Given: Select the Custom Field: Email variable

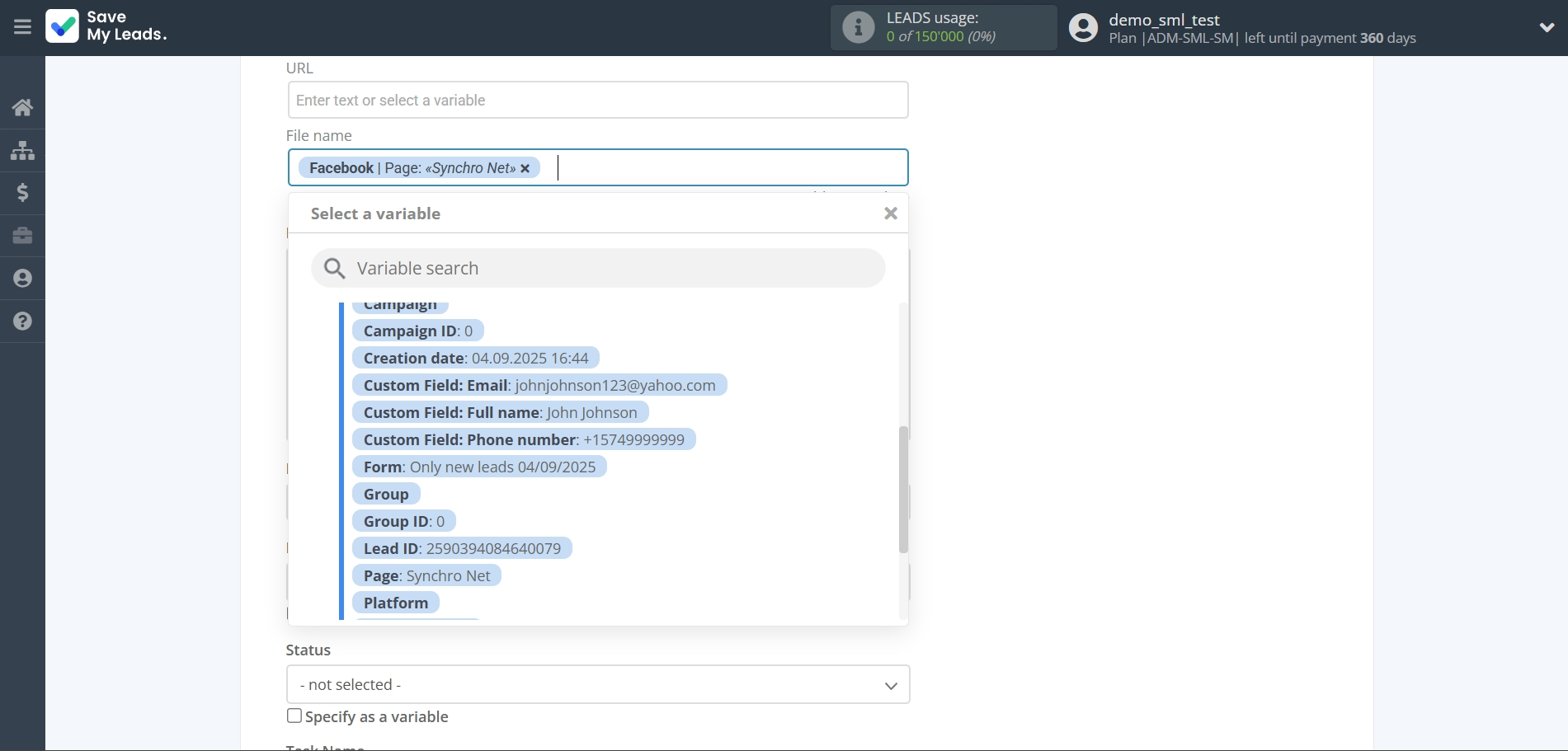Looking at the screenshot, I should coord(539,385).
